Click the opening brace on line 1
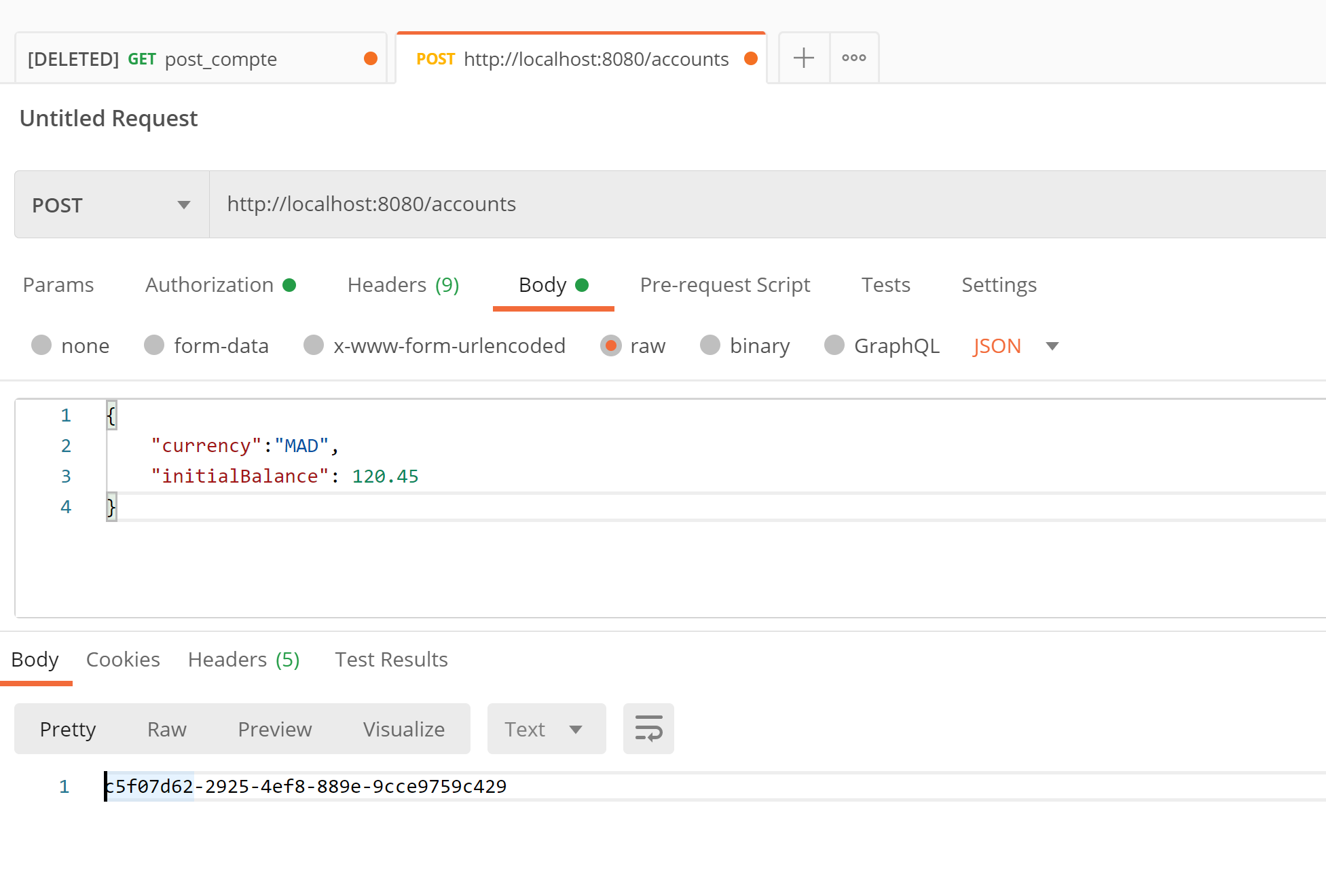Image resolution: width=1326 pixels, height=896 pixels. point(111,415)
